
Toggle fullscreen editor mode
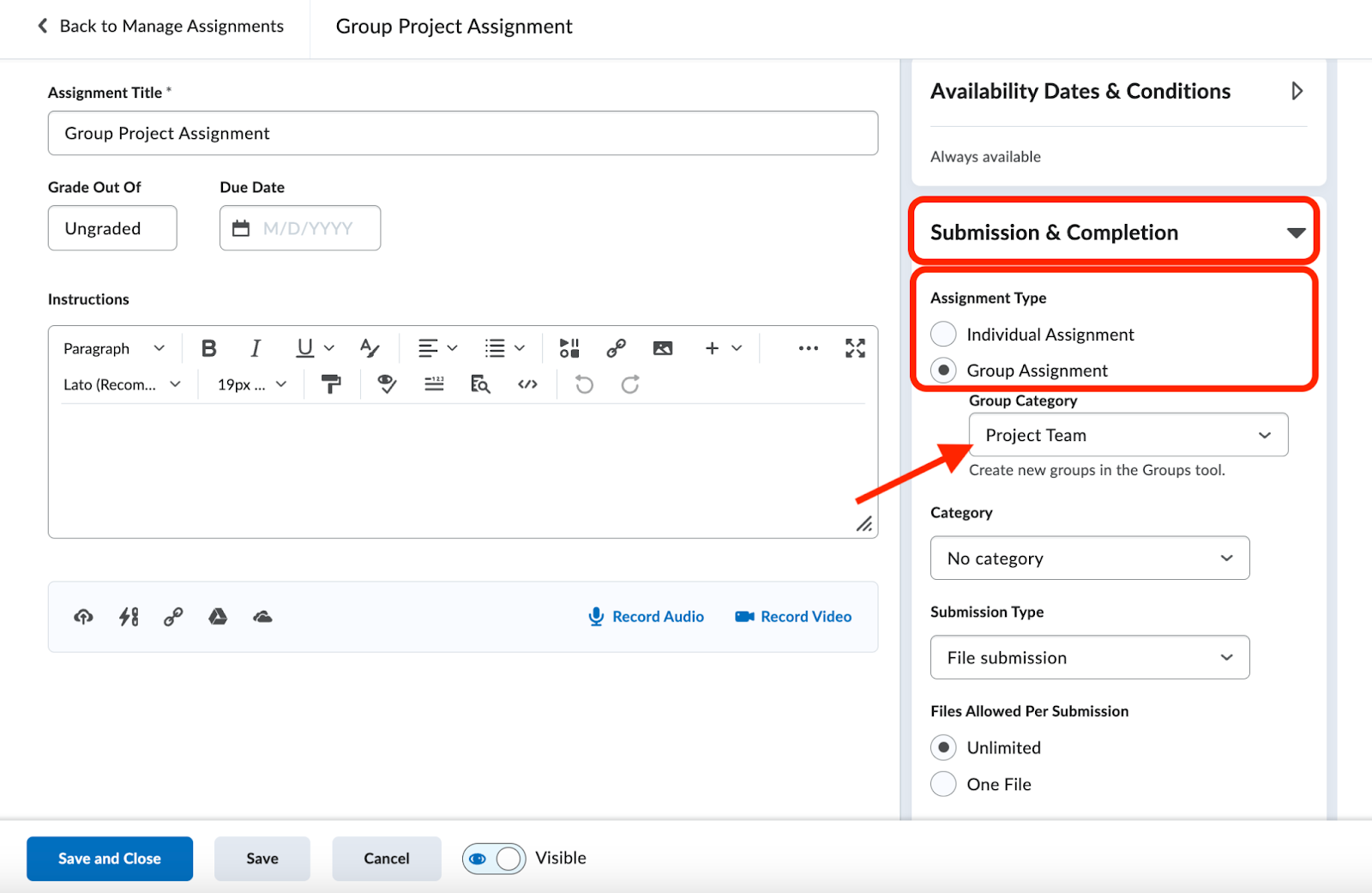(855, 348)
